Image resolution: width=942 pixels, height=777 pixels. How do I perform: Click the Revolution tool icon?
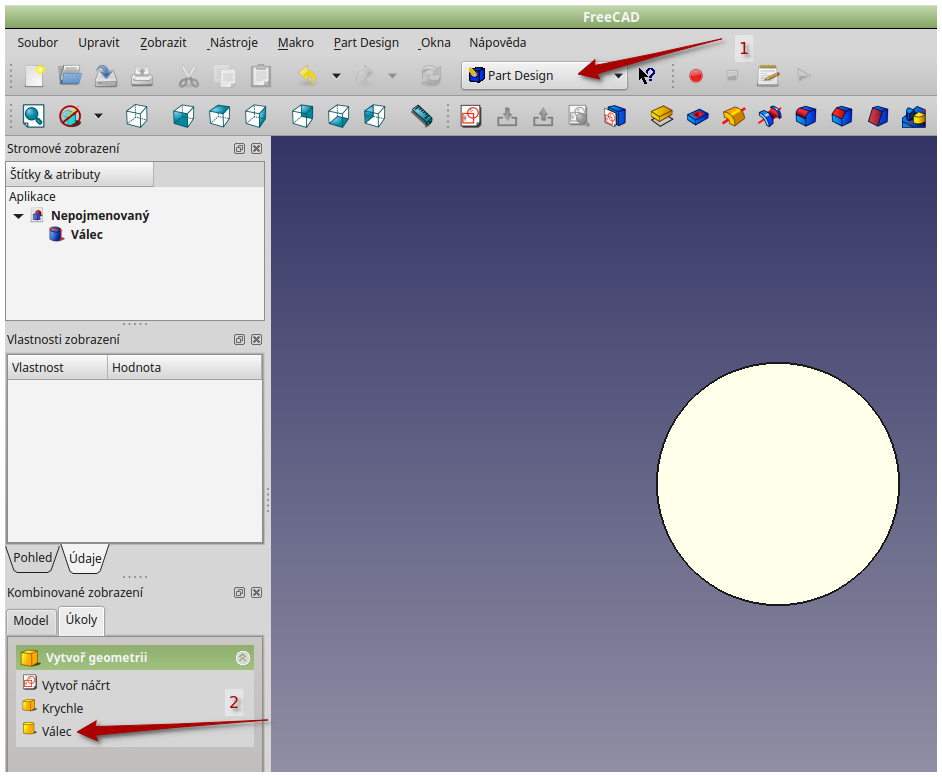pyautogui.click(x=733, y=116)
